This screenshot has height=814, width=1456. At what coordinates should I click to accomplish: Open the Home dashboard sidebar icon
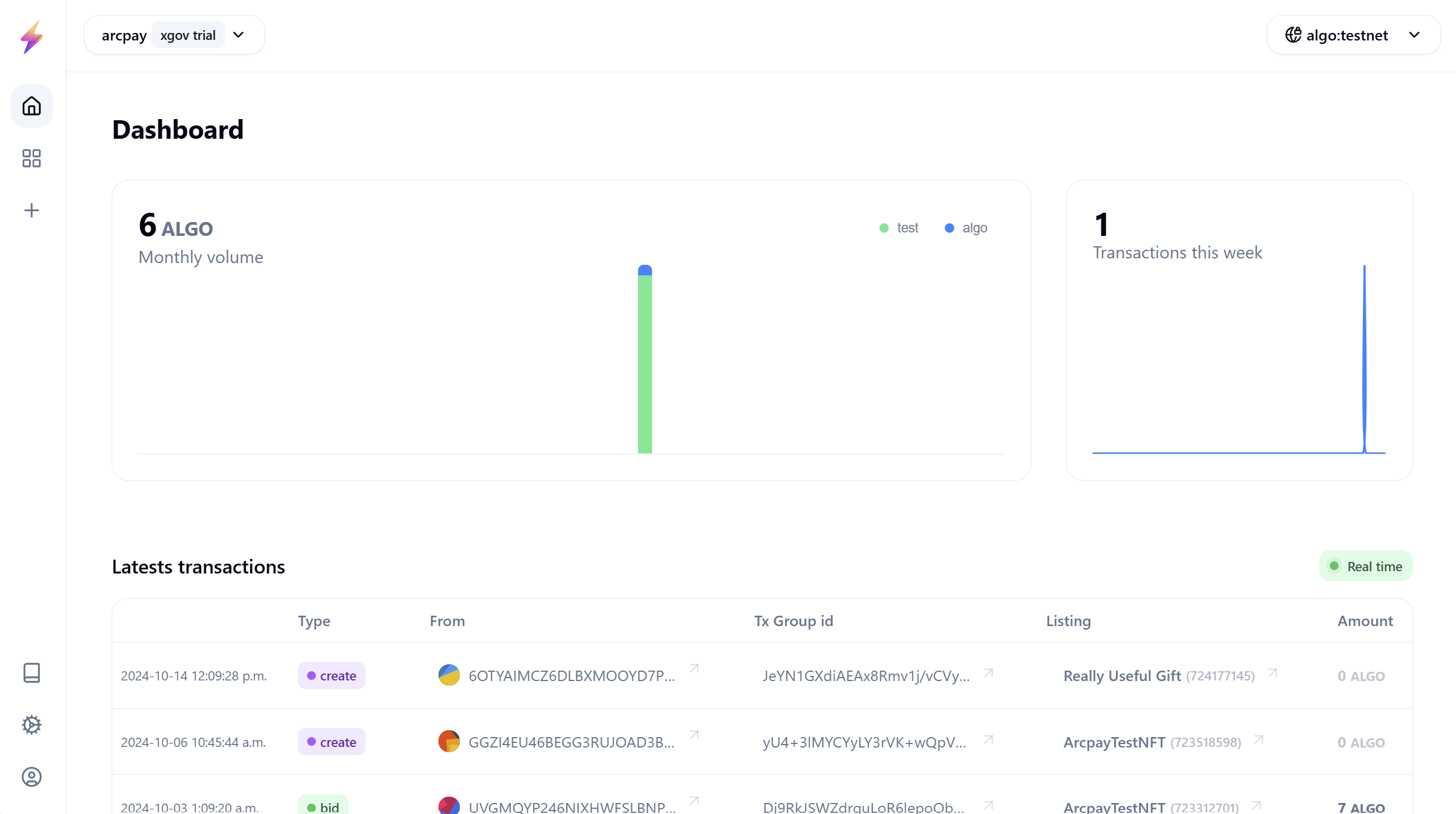click(x=32, y=106)
